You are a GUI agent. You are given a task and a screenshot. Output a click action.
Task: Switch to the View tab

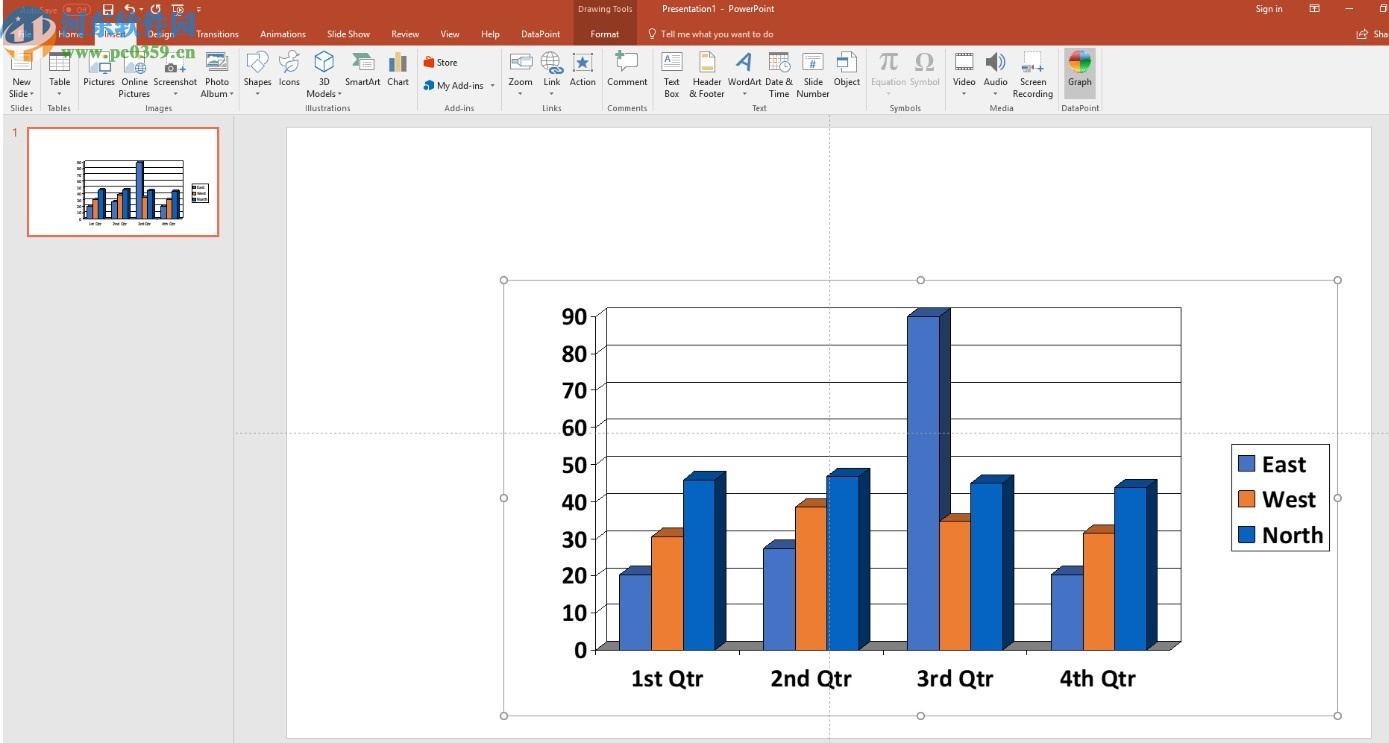450,34
